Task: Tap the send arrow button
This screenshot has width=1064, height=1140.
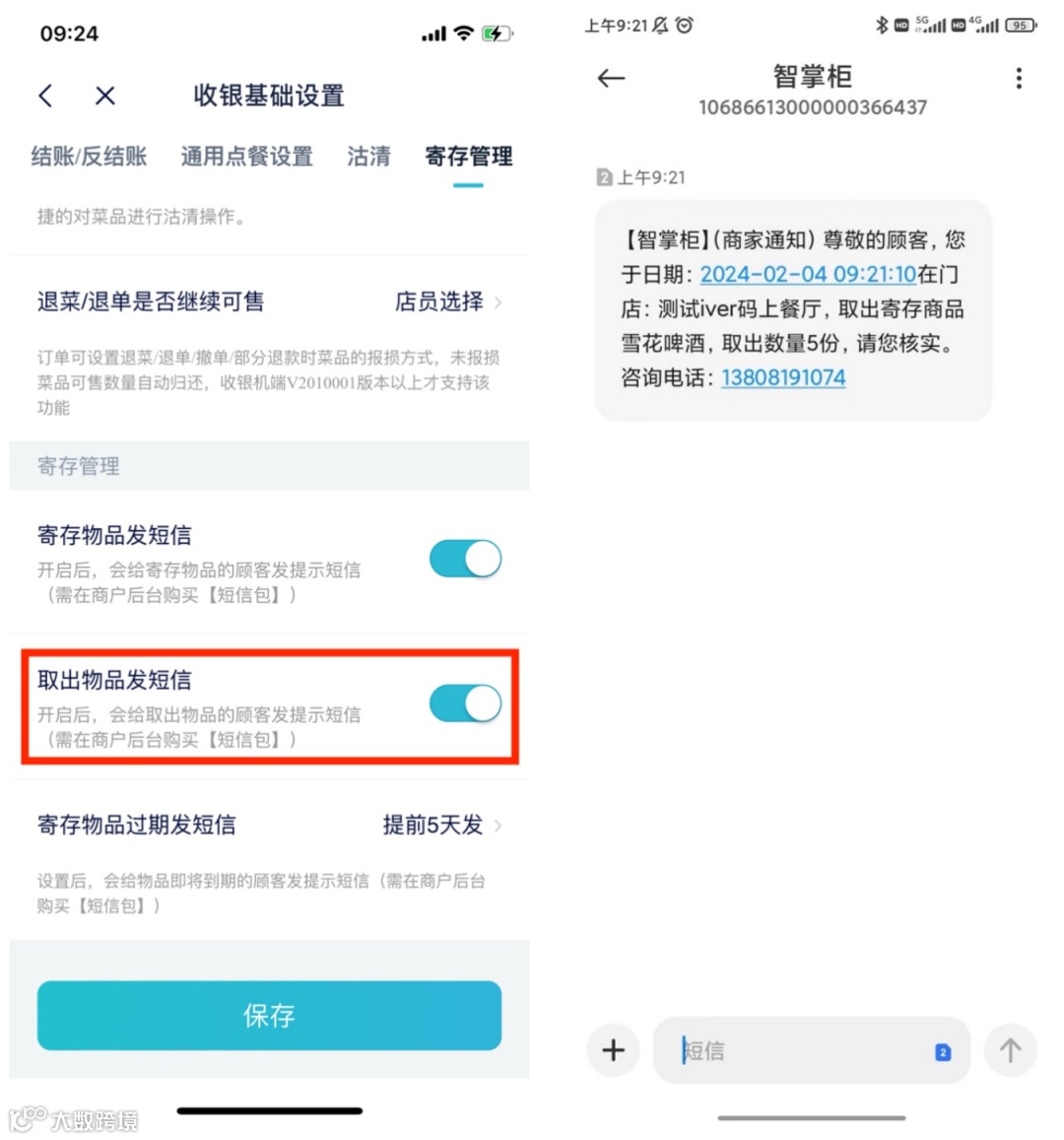Action: point(1010,1050)
